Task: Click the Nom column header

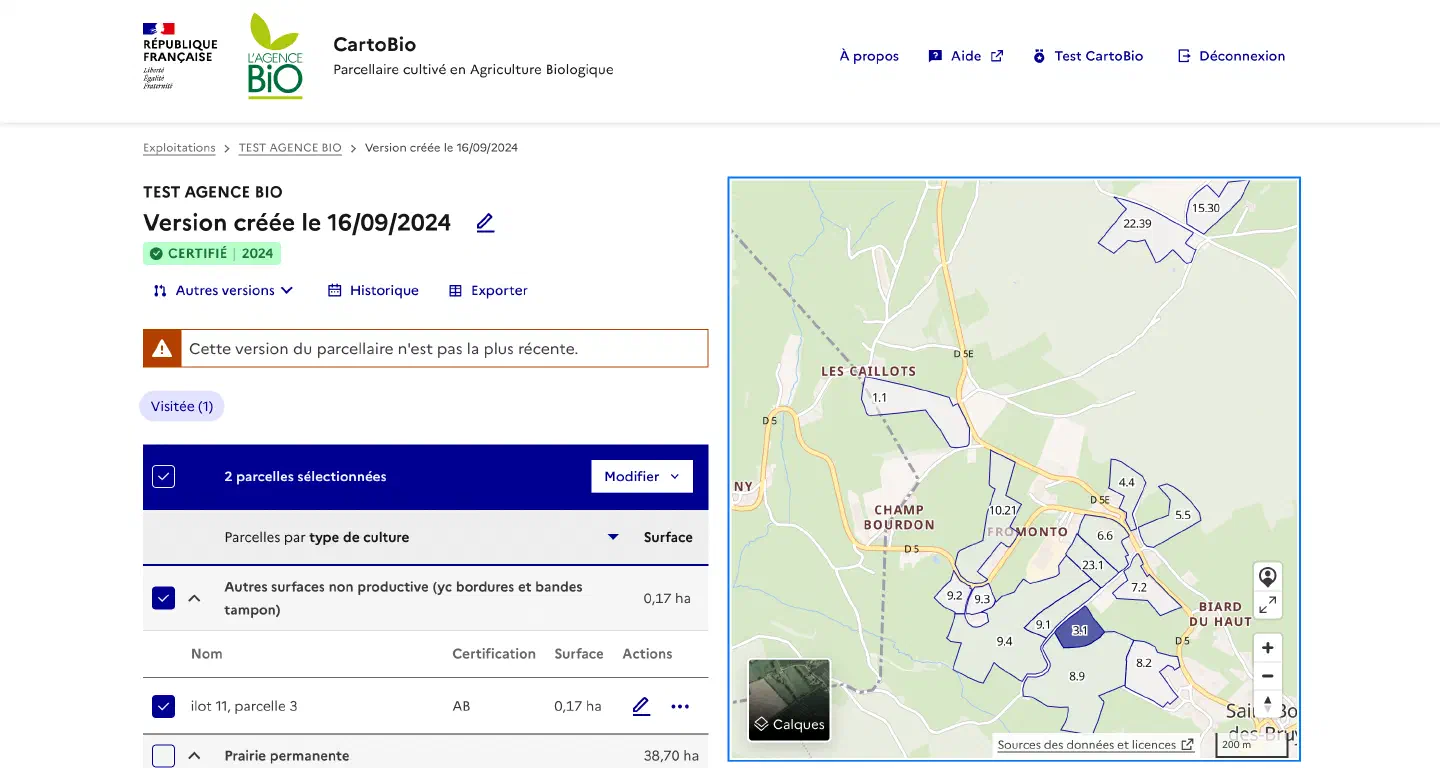Action: coord(206,654)
